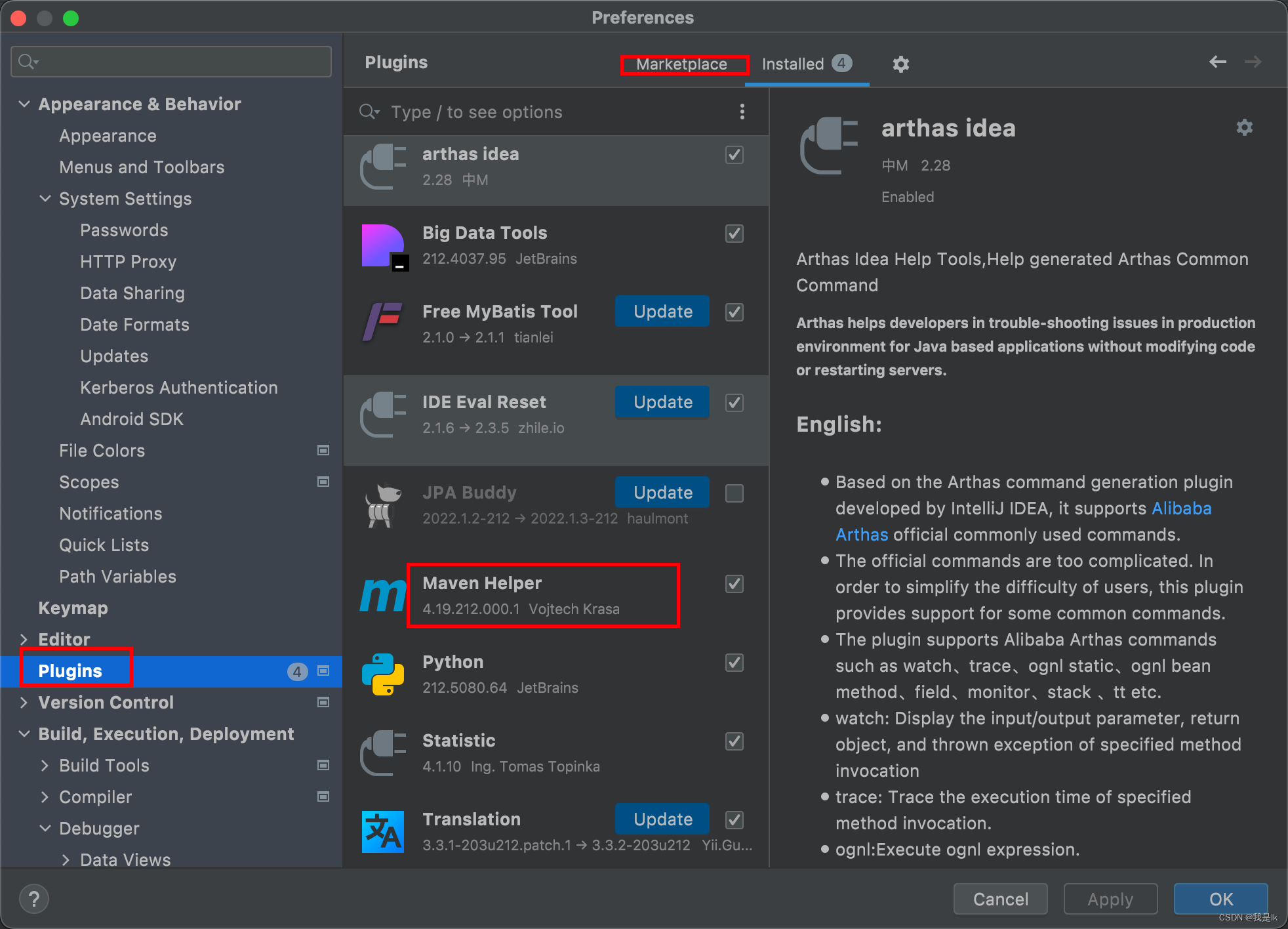Select the Python plugin icon

click(382, 674)
